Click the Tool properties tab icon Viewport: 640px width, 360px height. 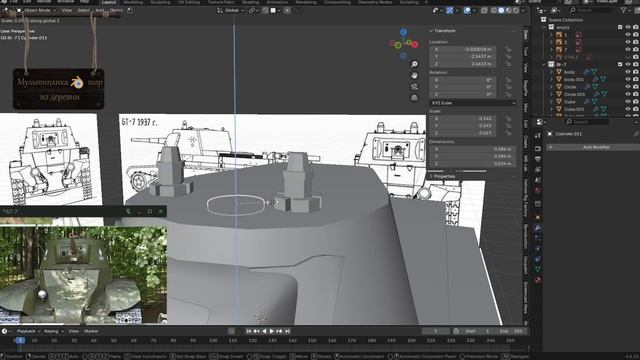point(538,136)
